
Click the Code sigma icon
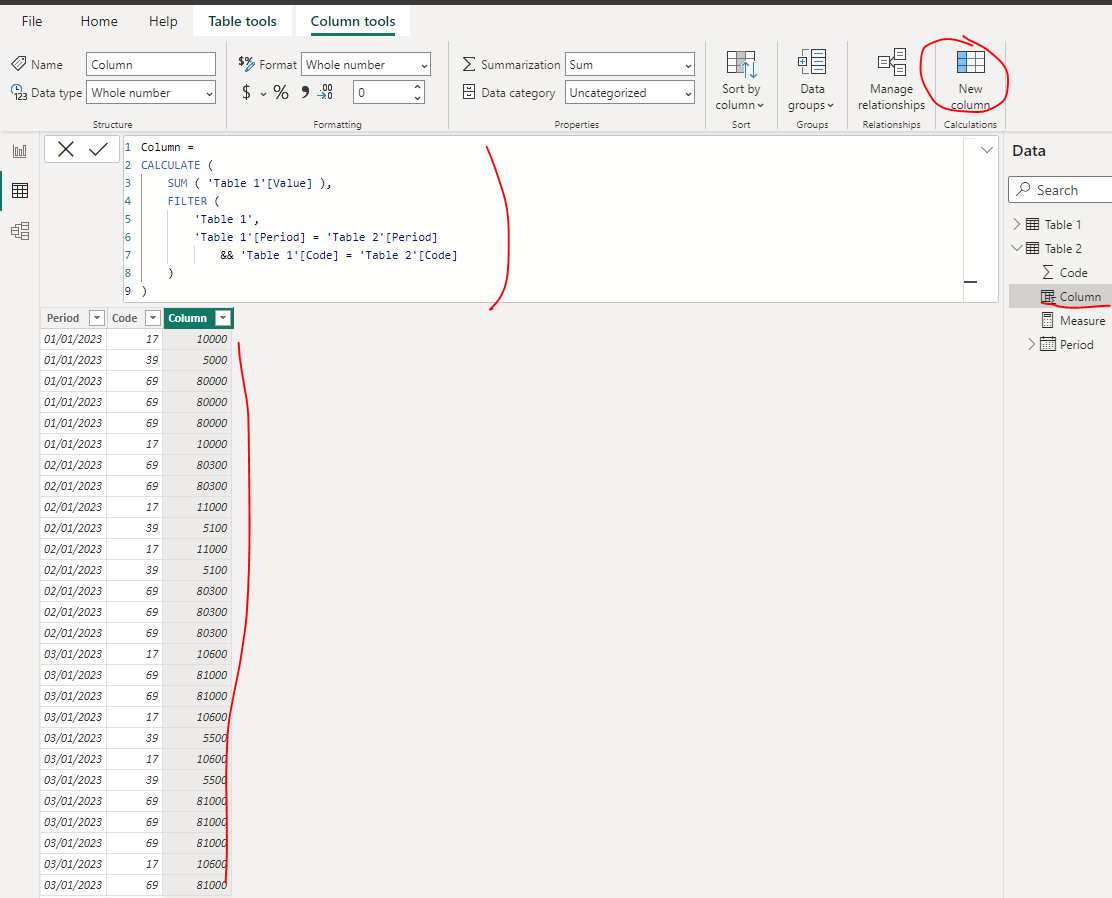[x=1047, y=272]
